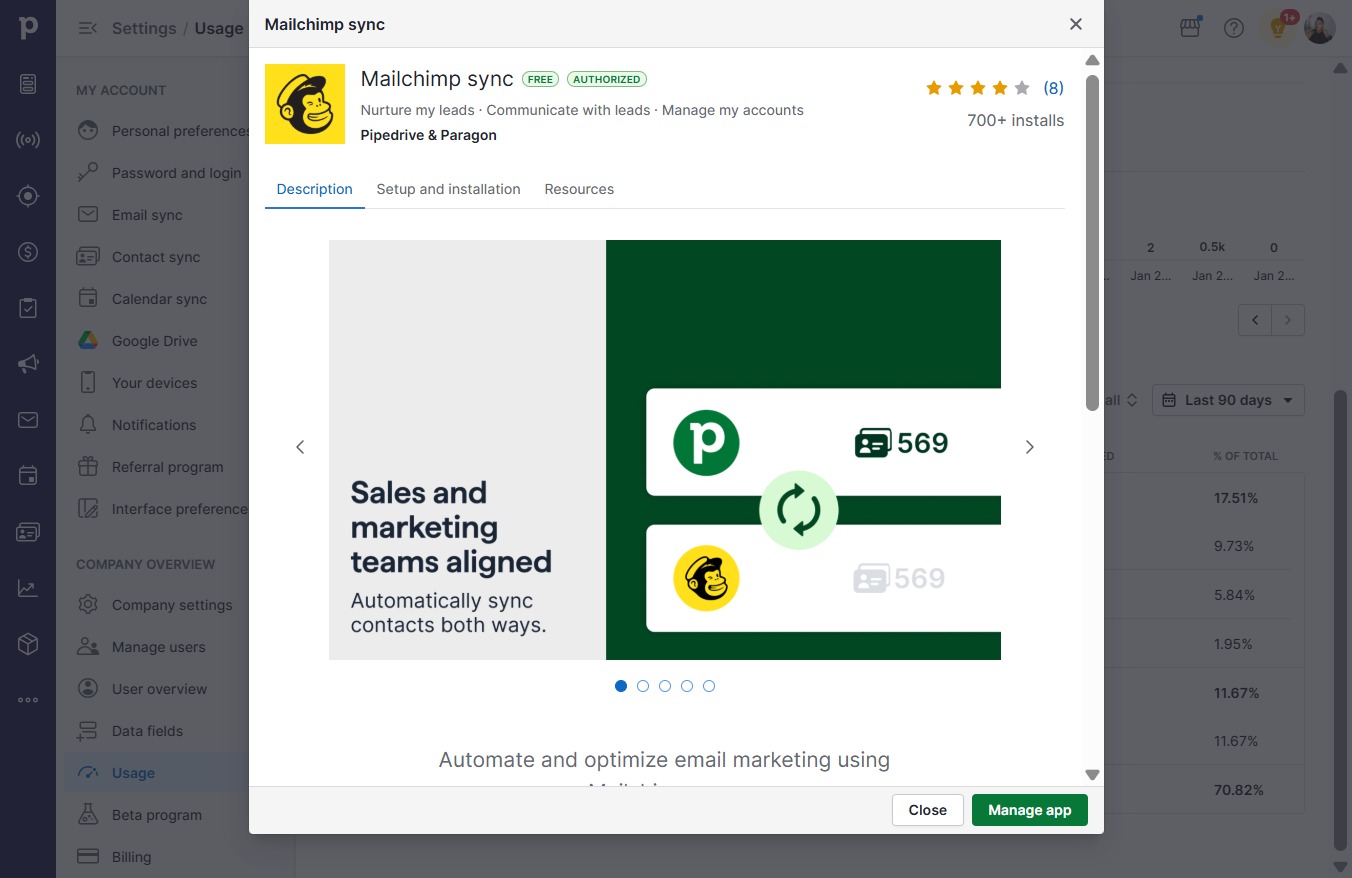Screen dimensions: 1352x878
Task: Switch to the Resources tab
Action: [579, 189]
